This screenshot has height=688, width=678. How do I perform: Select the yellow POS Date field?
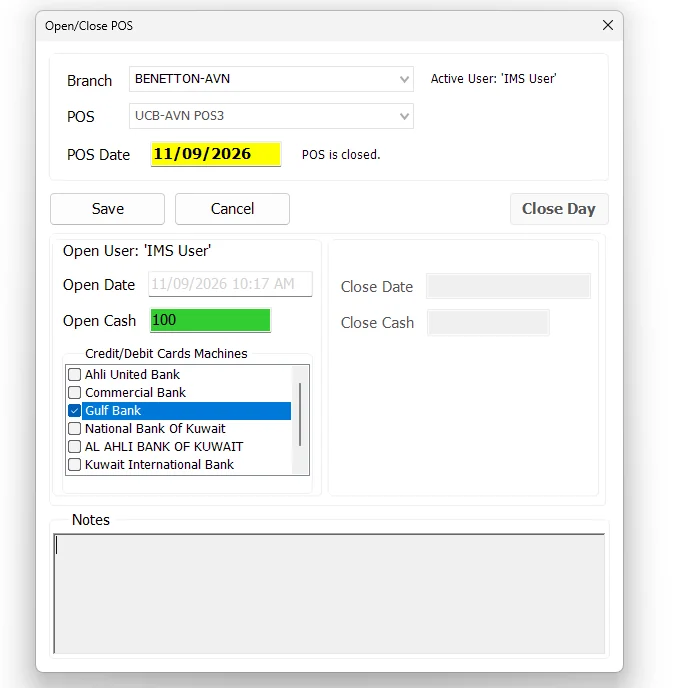(x=215, y=154)
